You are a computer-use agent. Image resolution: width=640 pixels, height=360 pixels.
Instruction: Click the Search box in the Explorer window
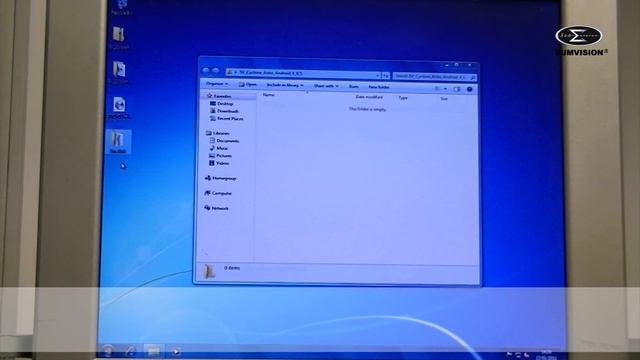pos(435,76)
